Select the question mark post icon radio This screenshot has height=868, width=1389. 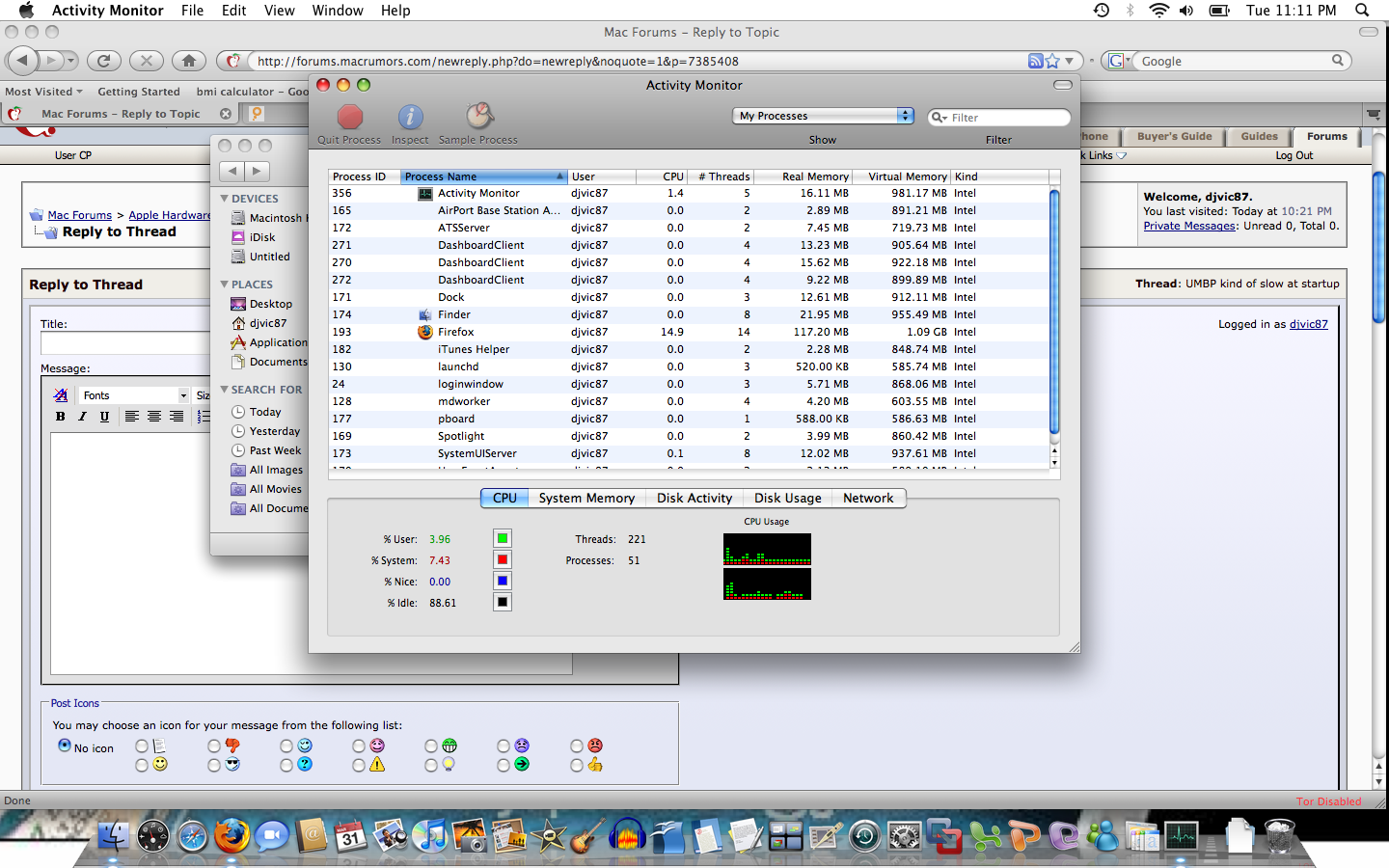286,765
